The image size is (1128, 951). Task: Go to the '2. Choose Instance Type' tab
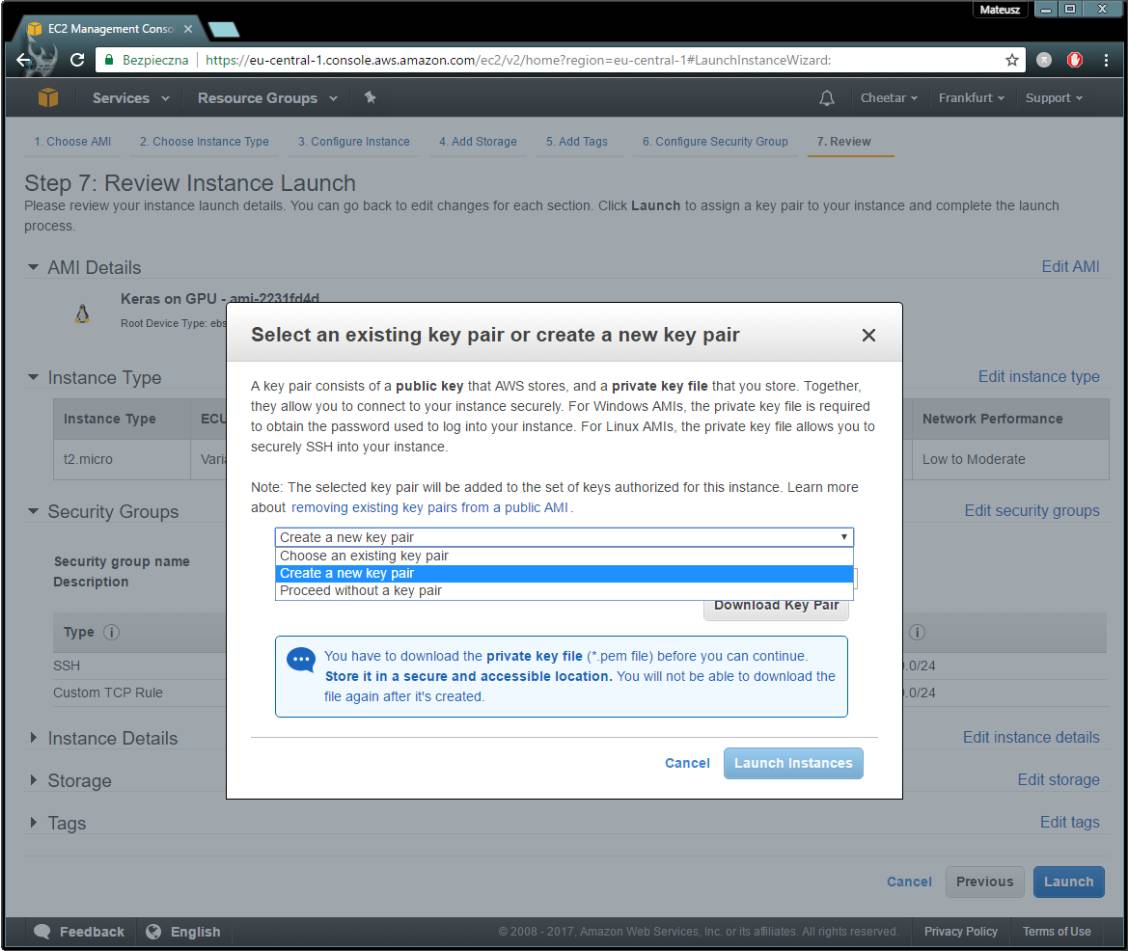pos(204,141)
